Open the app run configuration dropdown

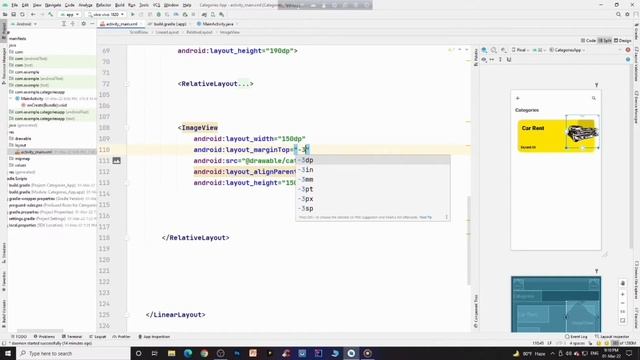pos(69,15)
